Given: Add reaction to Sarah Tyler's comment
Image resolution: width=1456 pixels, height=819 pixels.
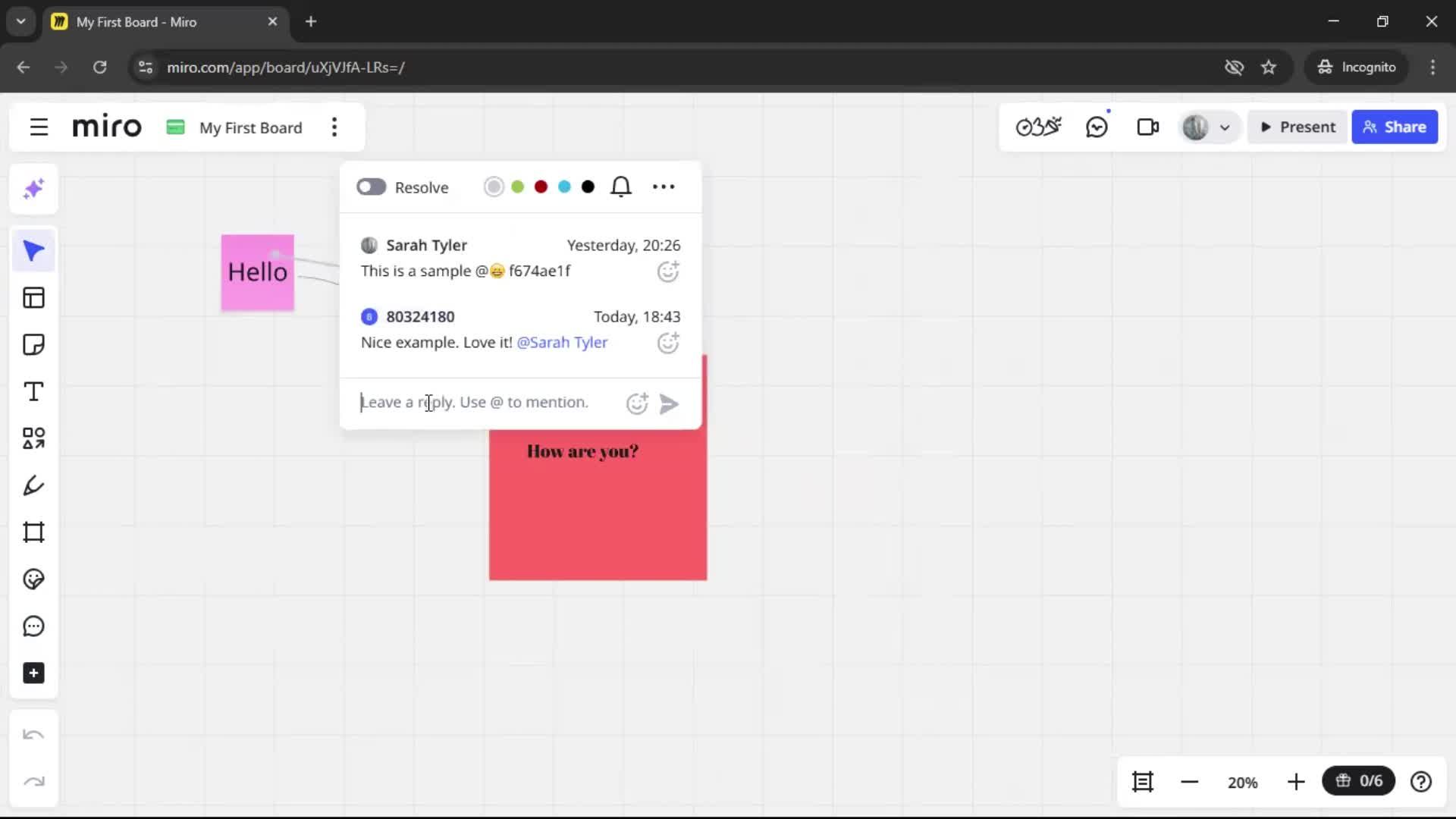Looking at the screenshot, I should click(668, 271).
